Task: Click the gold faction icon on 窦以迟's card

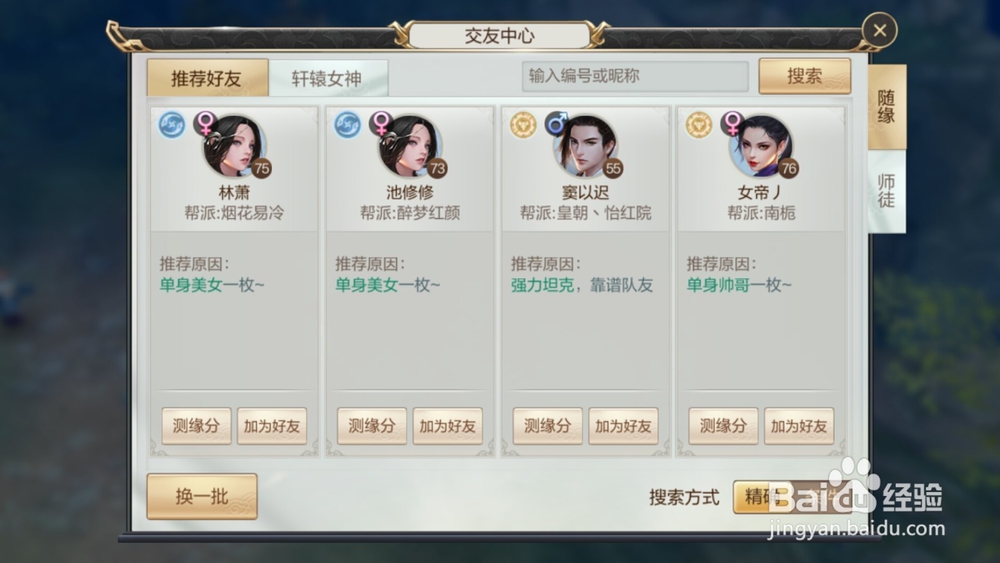Action: coord(524,125)
